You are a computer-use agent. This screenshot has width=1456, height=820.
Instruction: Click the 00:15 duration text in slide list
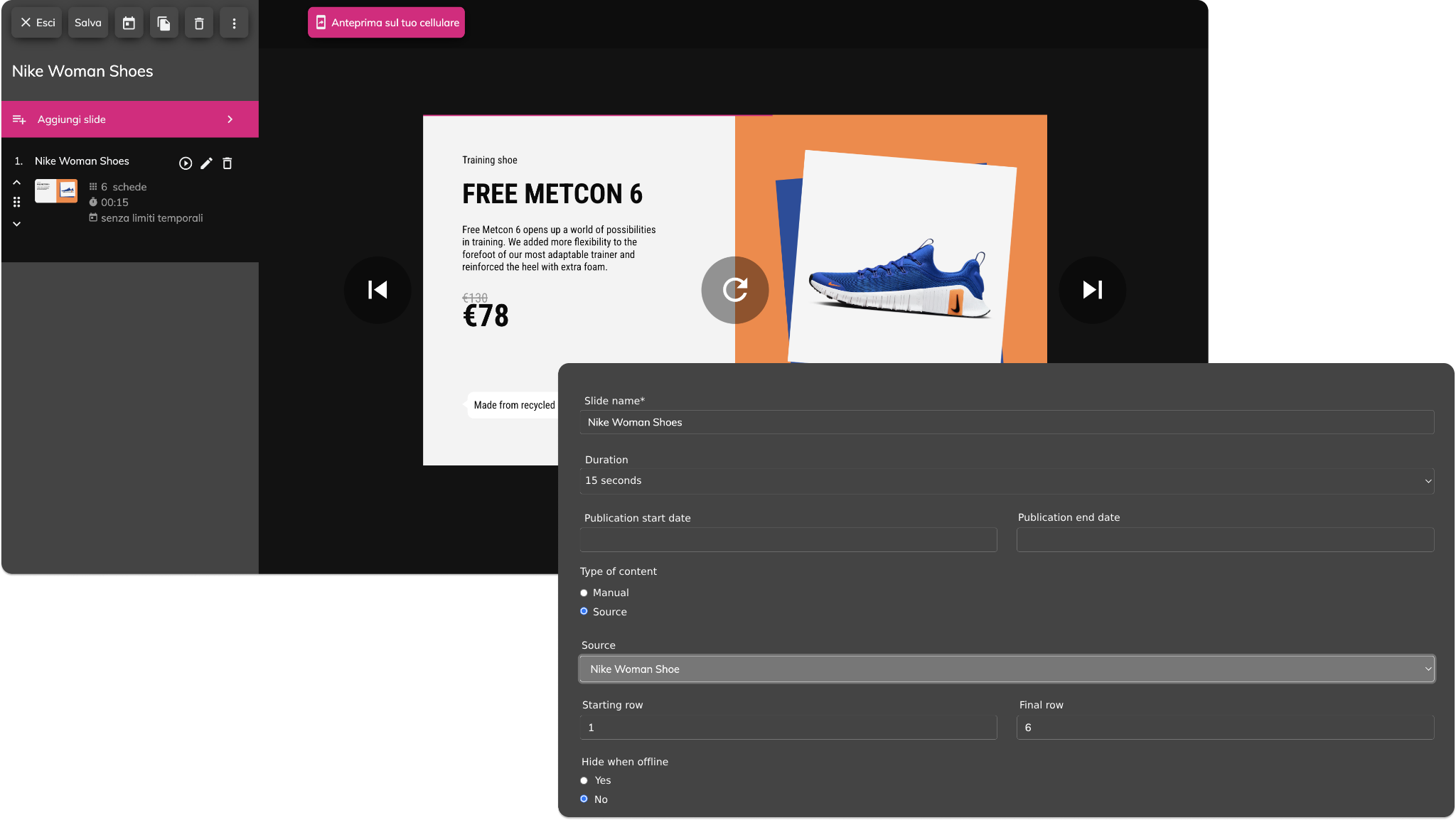114,203
